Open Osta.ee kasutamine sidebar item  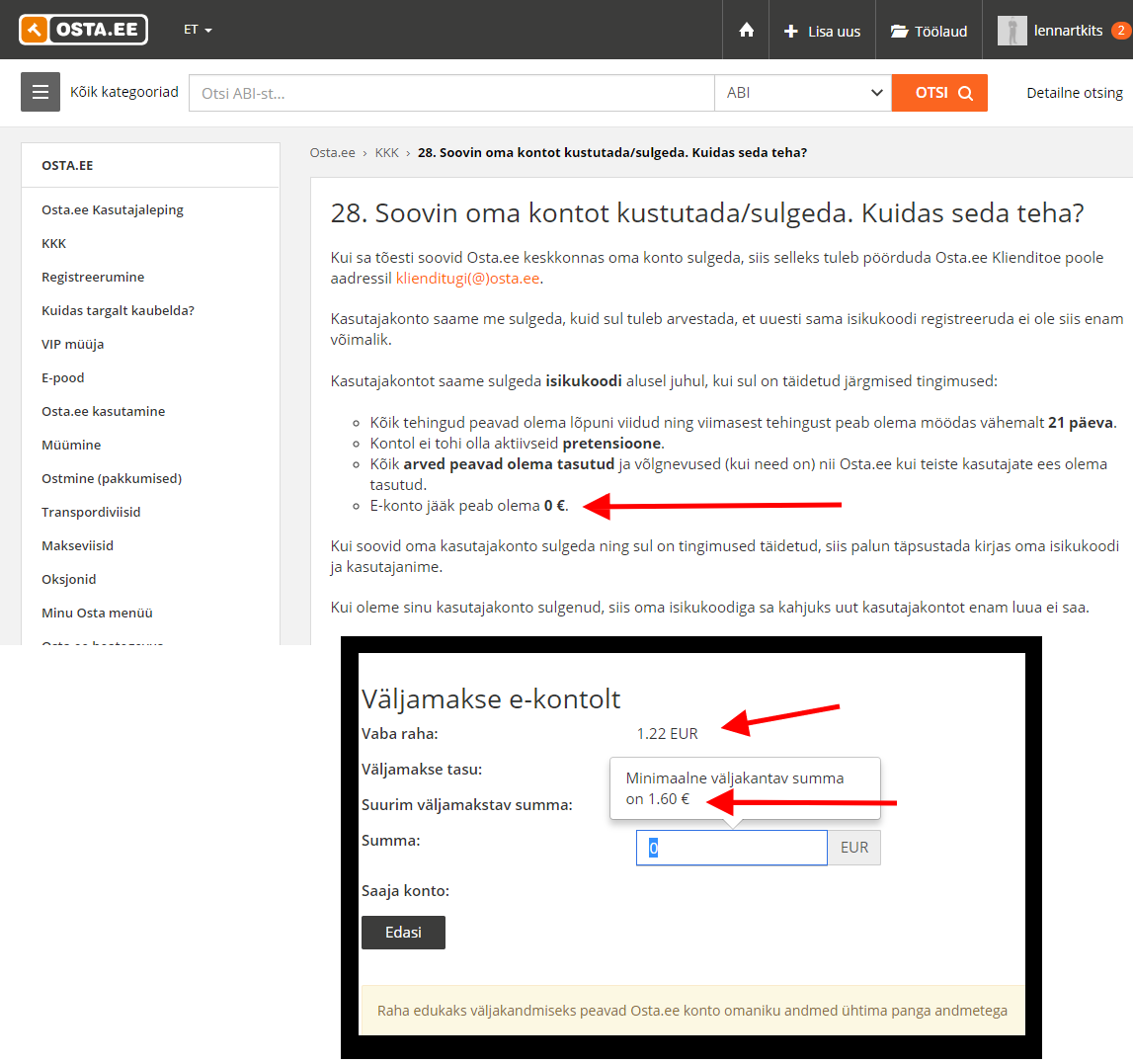[104, 411]
